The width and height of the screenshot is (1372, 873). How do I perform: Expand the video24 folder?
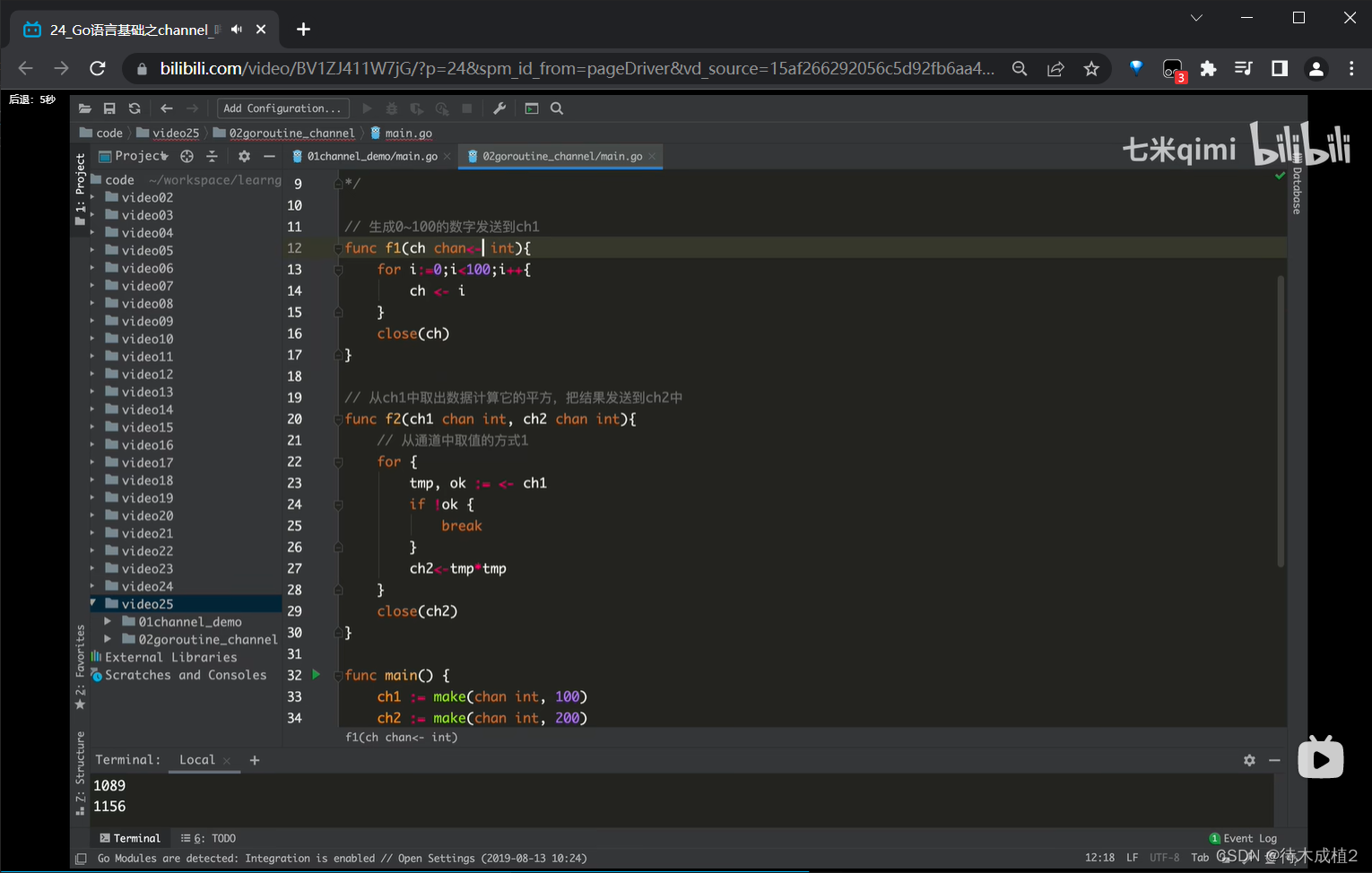pyautogui.click(x=92, y=586)
